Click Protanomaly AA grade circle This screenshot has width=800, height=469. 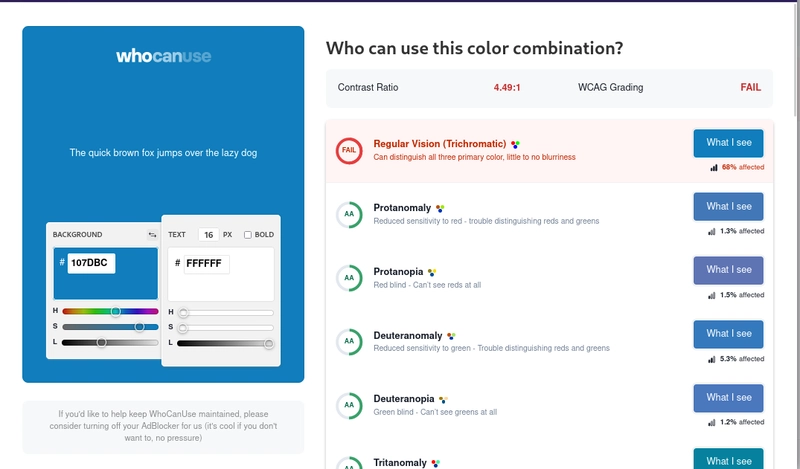[349, 214]
